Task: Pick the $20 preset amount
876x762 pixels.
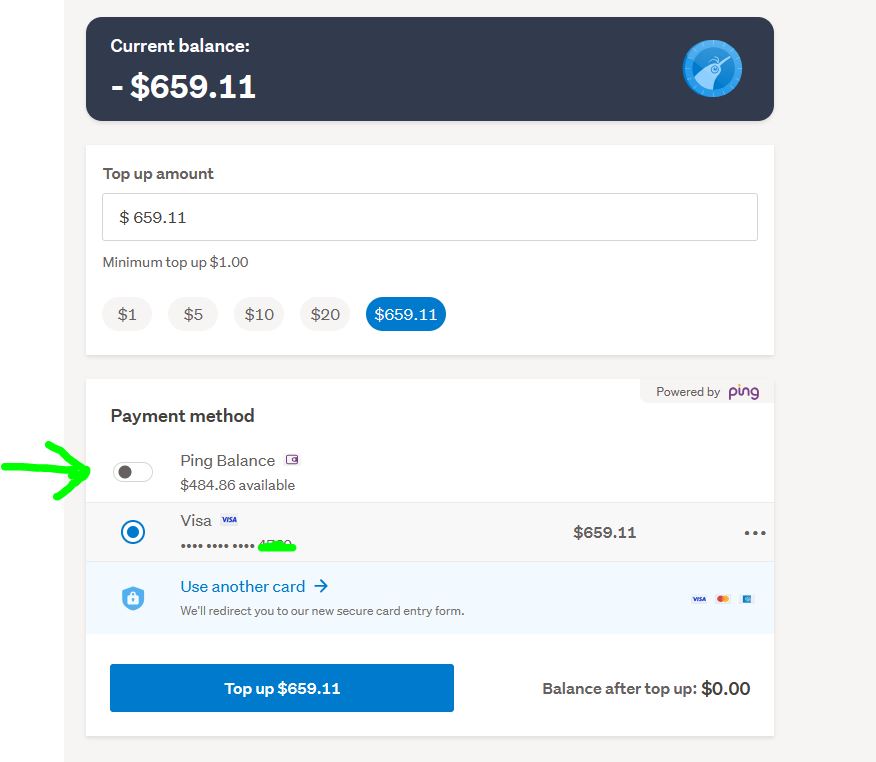Action: click(325, 314)
